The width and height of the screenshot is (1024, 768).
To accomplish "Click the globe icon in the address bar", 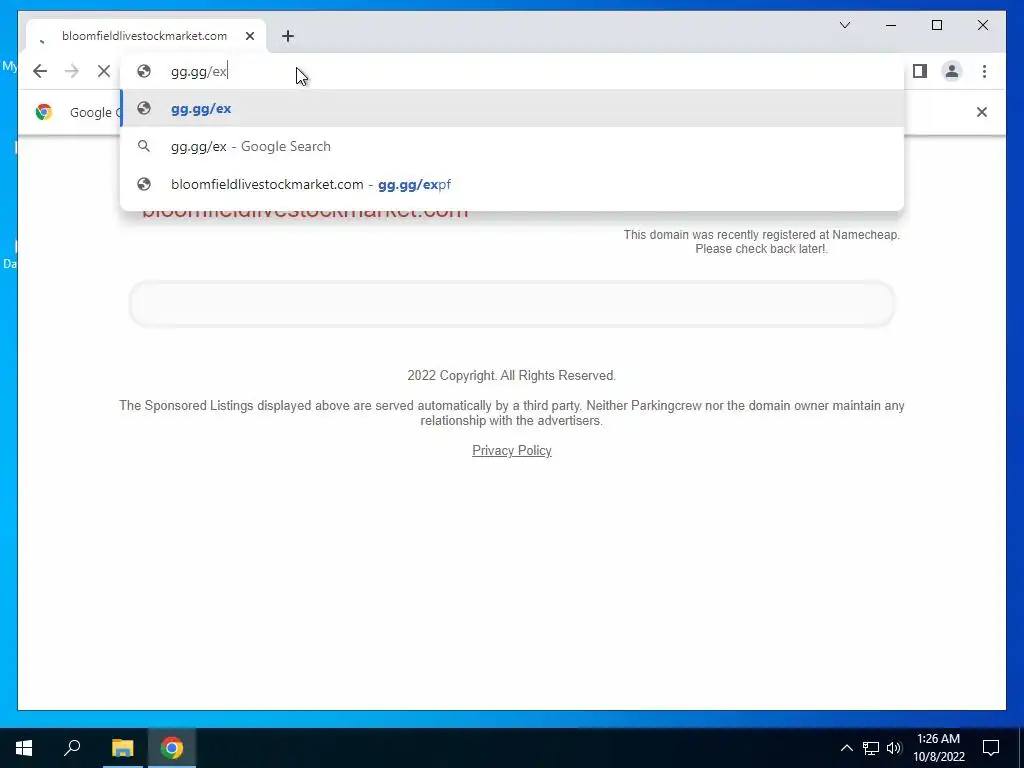I will tap(144, 71).
